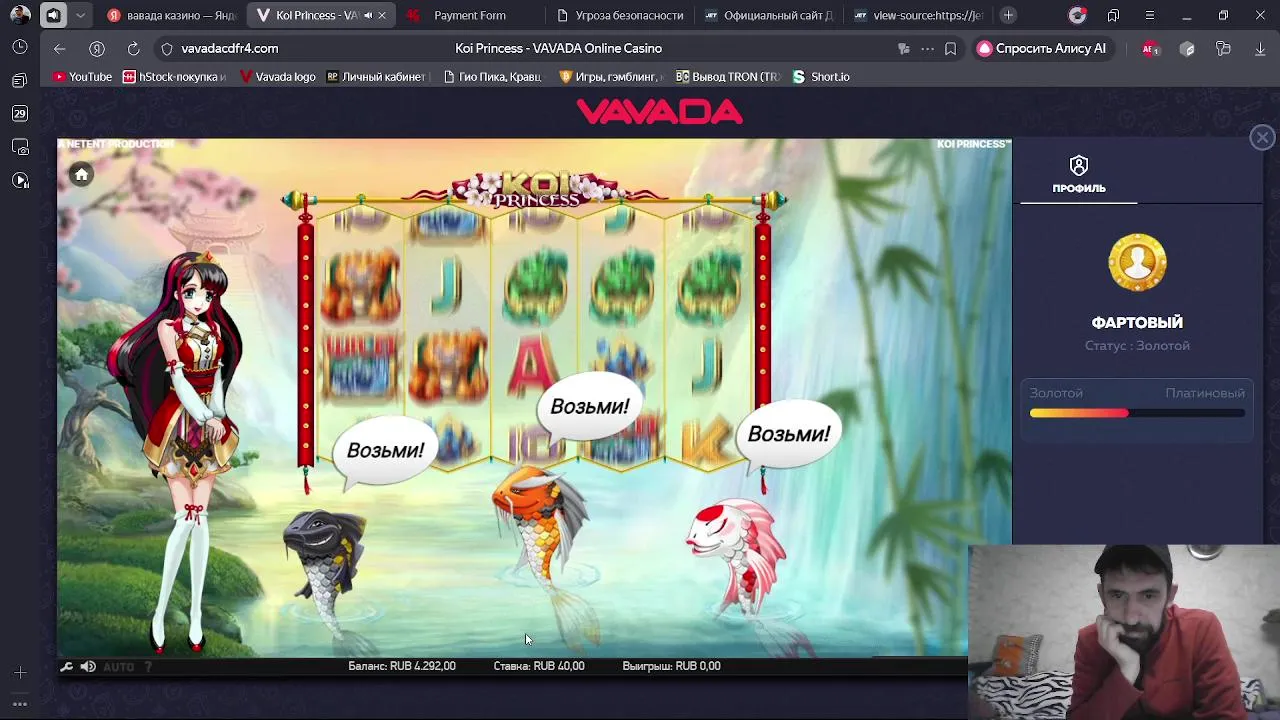Reload the current page
This screenshot has height=720, width=1280.
tap(133, 48)
